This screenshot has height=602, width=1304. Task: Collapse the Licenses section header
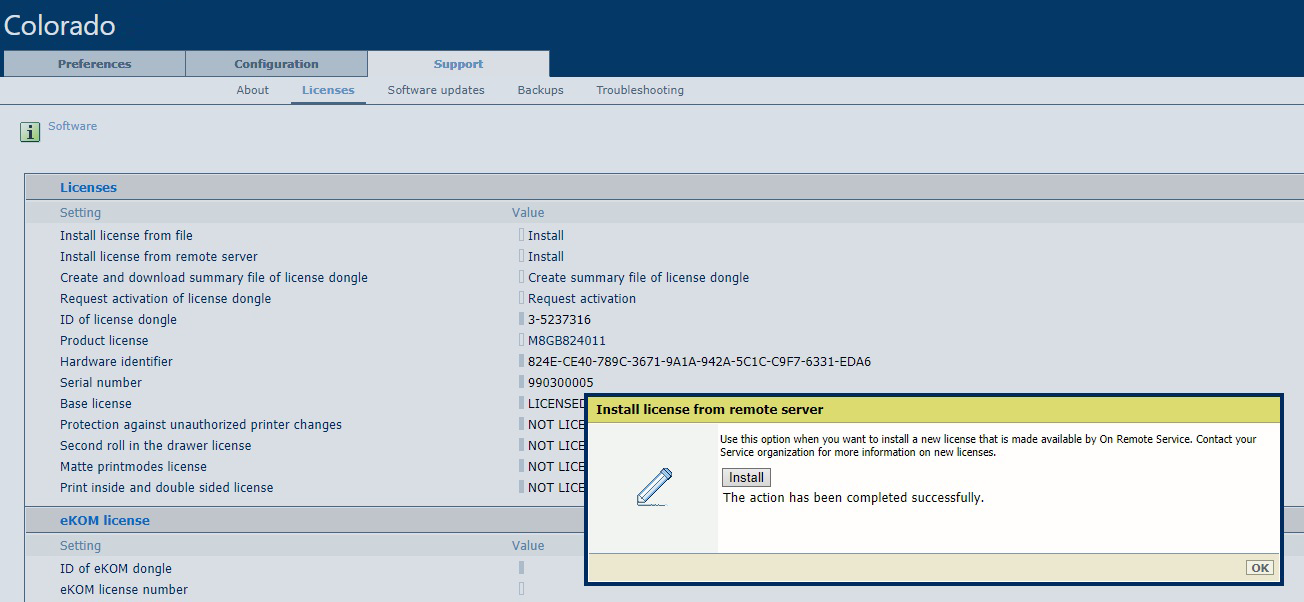point(89,188)
